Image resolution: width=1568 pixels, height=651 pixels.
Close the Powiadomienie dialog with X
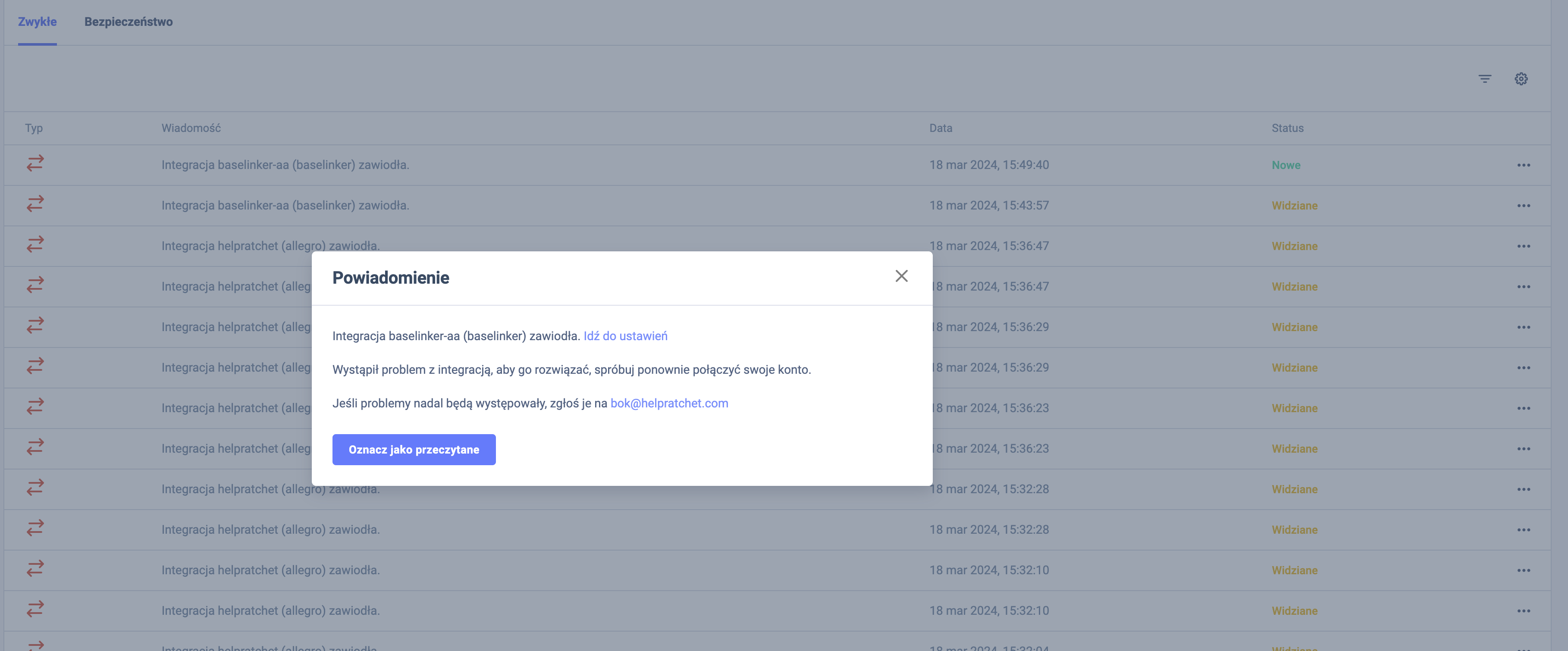click(x=901, y=276)
